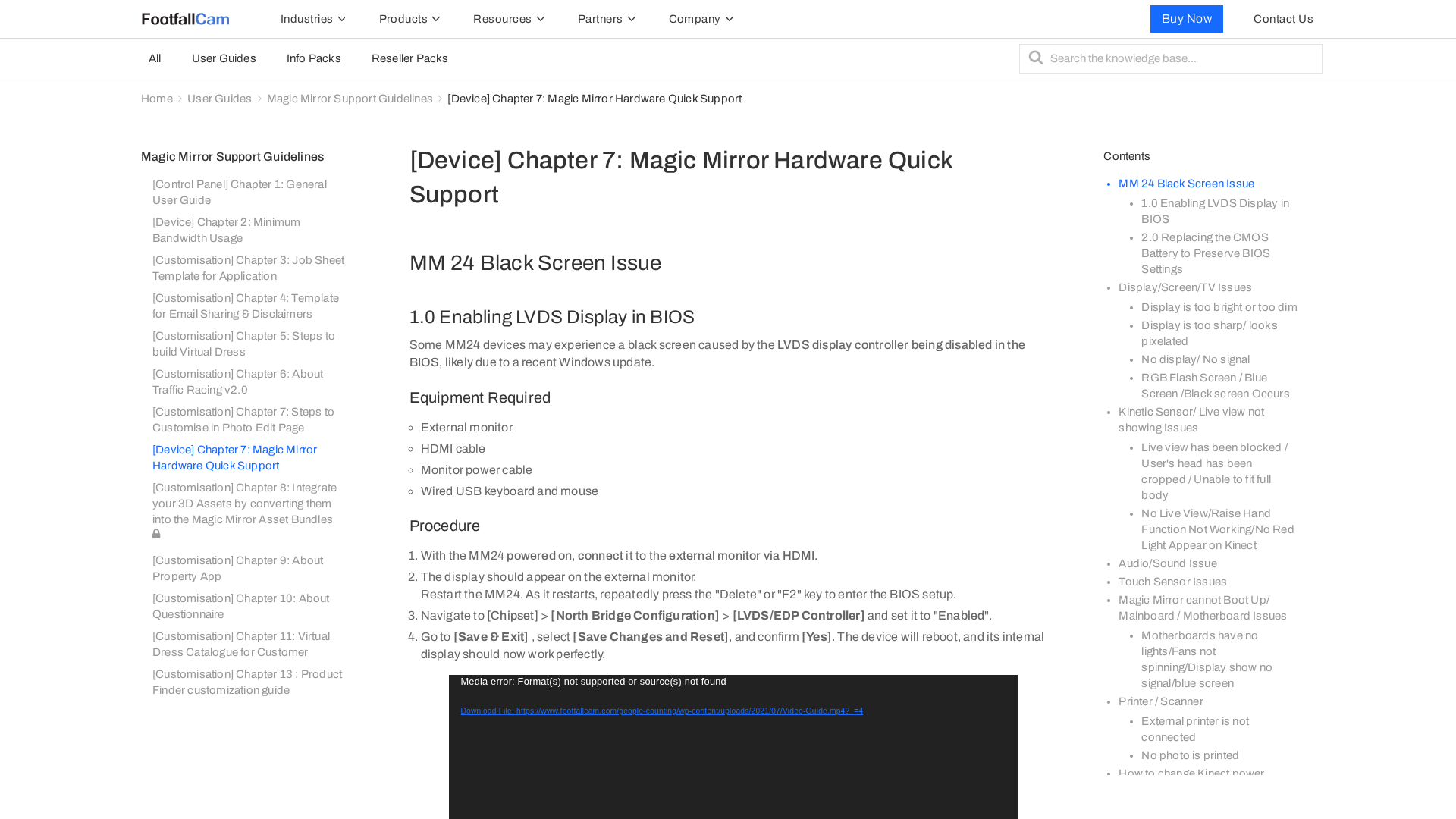1456x819 pixels.
Task: Click the FootfallCam logo
Action: pos(185,19)
